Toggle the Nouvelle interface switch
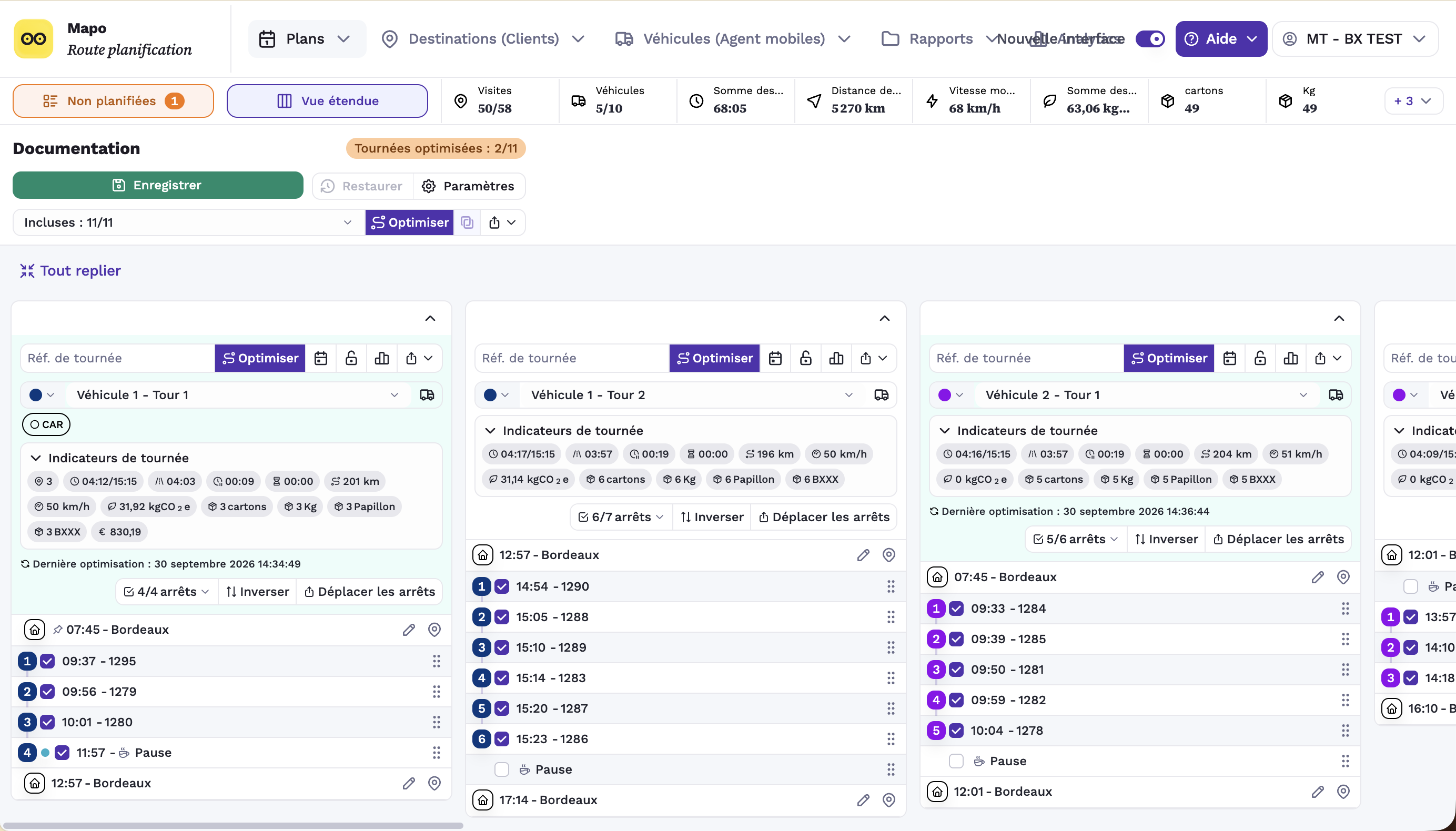The image size is (1456, 831). [1150, 39]
